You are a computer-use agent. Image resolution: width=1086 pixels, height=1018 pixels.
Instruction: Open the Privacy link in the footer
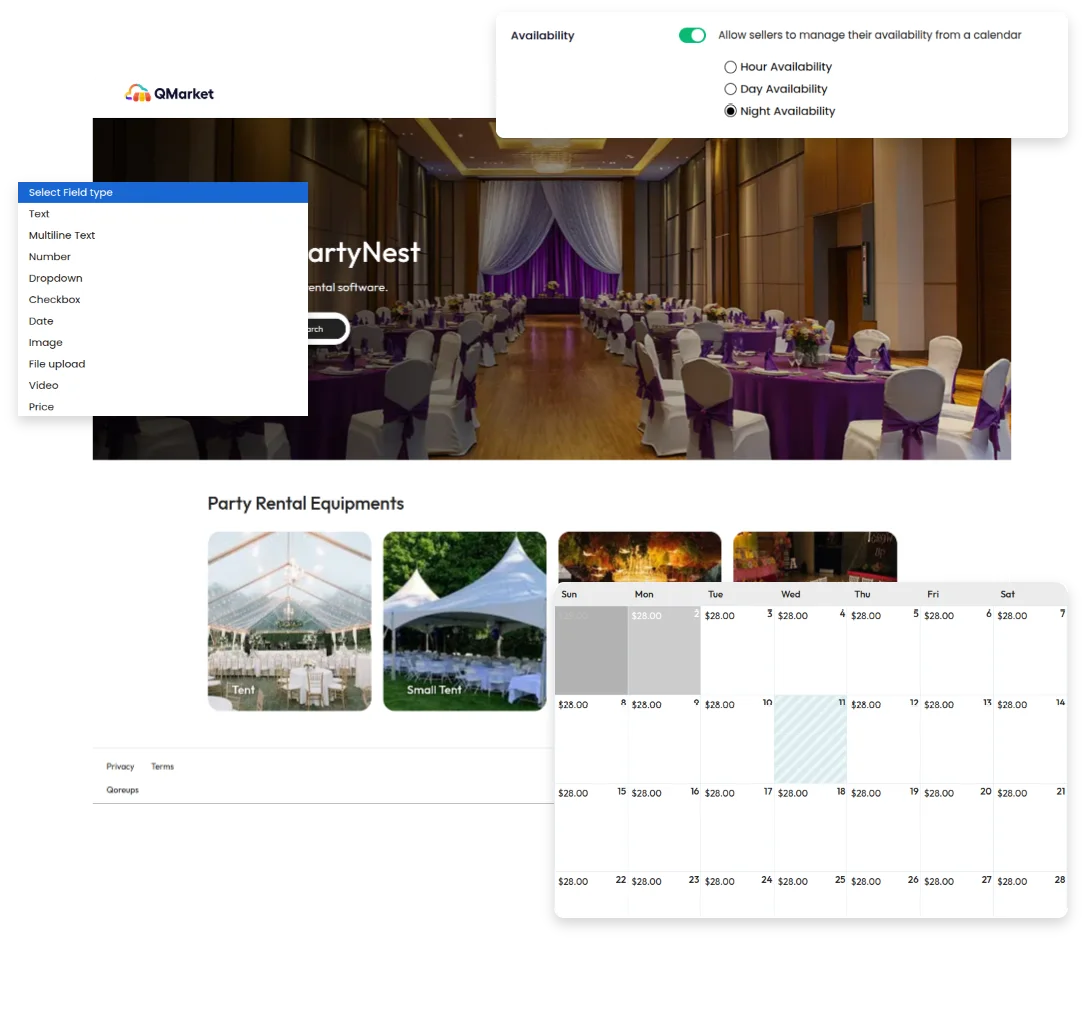click(x=120, y=766)
